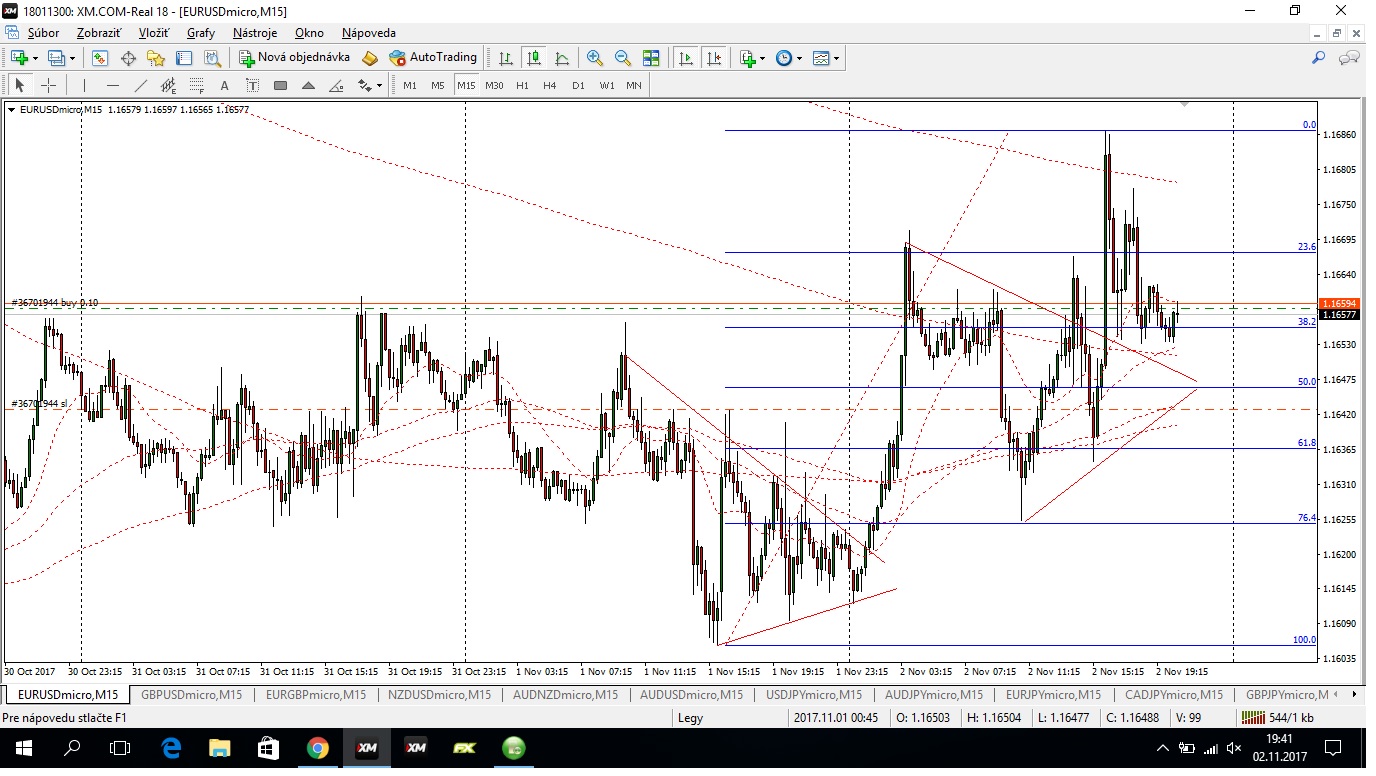This screenshot has width=1376, height=776.
Task: Click the Legy profile in status bar
Action: (x=690, y=718)
